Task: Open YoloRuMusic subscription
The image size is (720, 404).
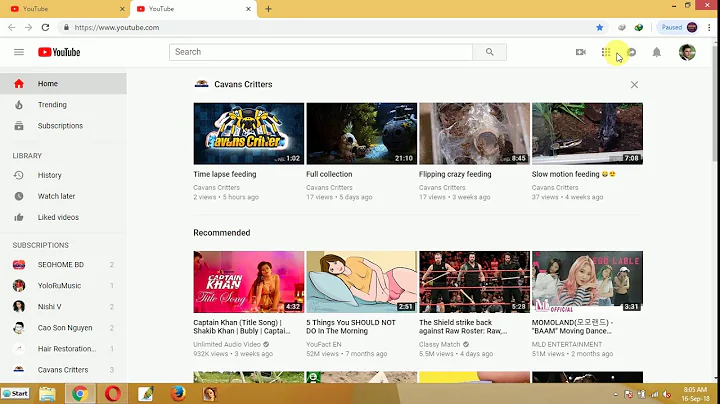Action: (x=63, y=286)
